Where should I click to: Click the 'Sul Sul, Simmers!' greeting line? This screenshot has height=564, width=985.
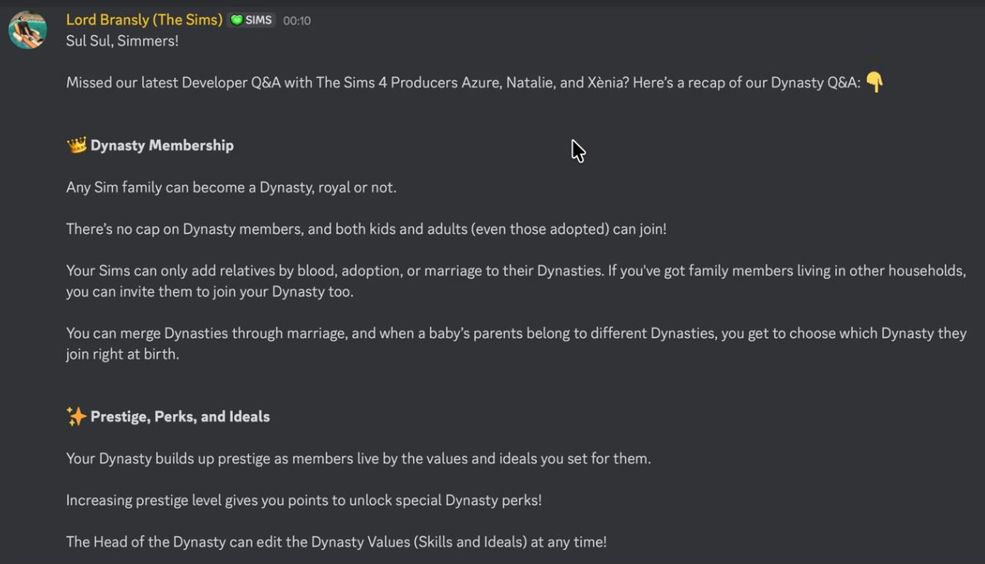click(x=122, y=41)
